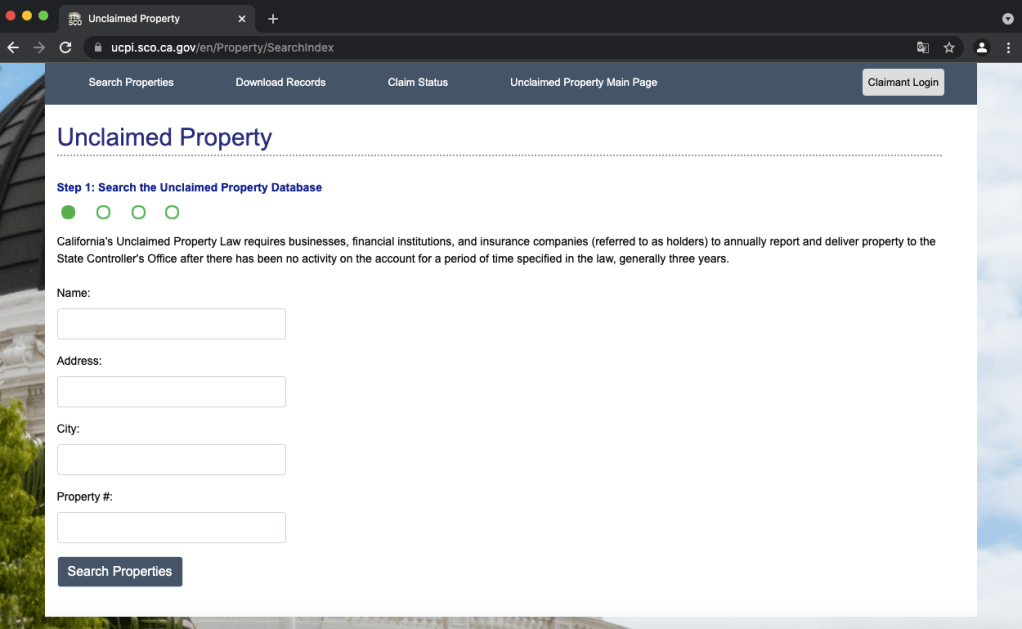The width and height of the screenshot is (1022, 629).
Task: Expand the tab search dropdown arrow
Action: (1007, 19)
